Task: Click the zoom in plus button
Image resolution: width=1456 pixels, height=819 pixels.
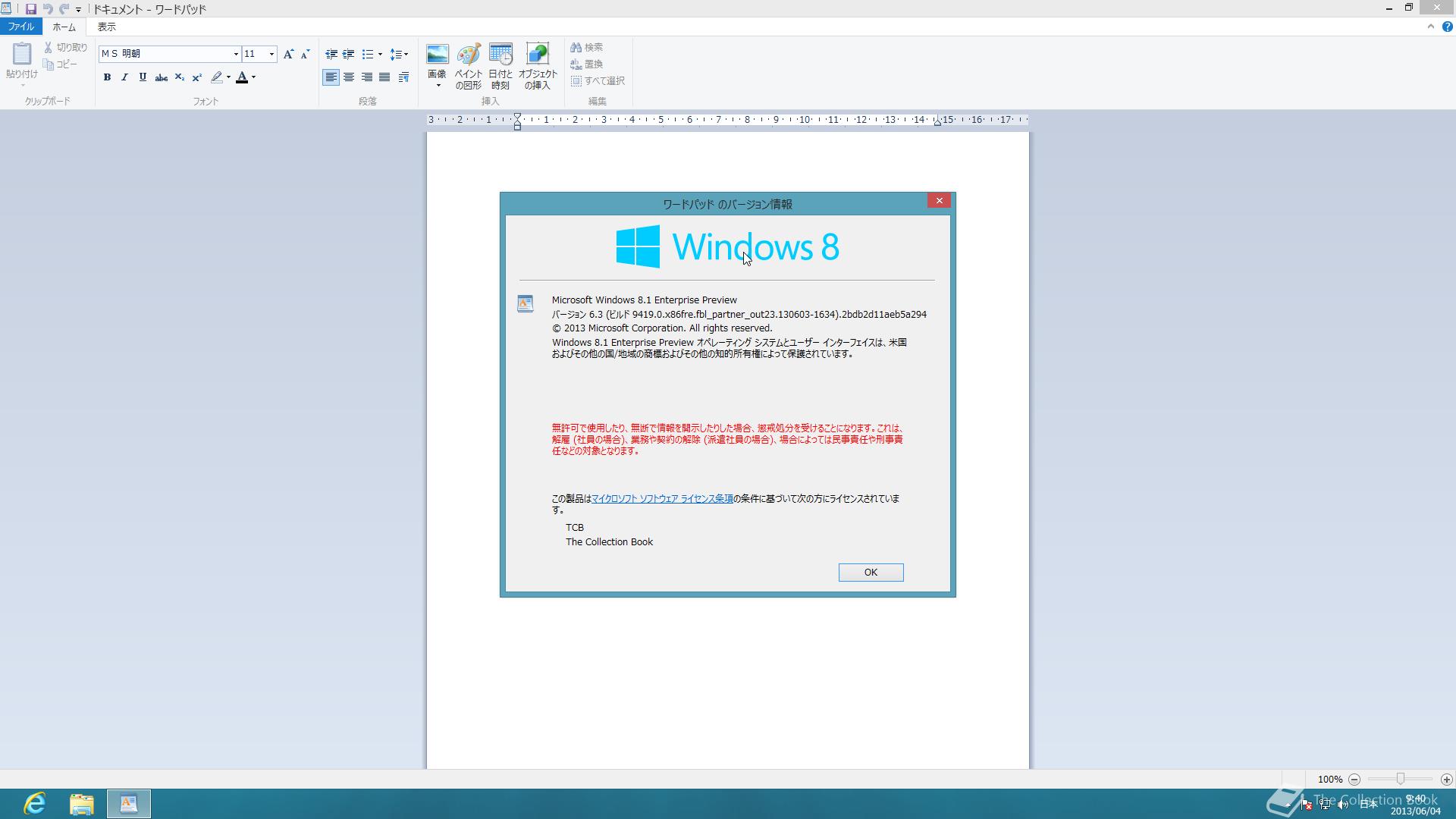Action: 1446,780
